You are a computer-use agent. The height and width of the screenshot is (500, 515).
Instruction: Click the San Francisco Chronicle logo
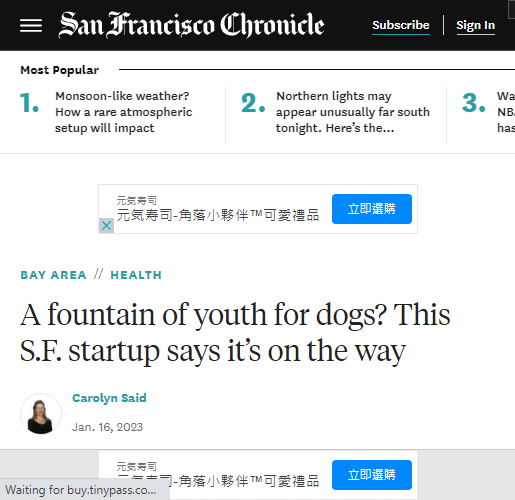[191, 25]
